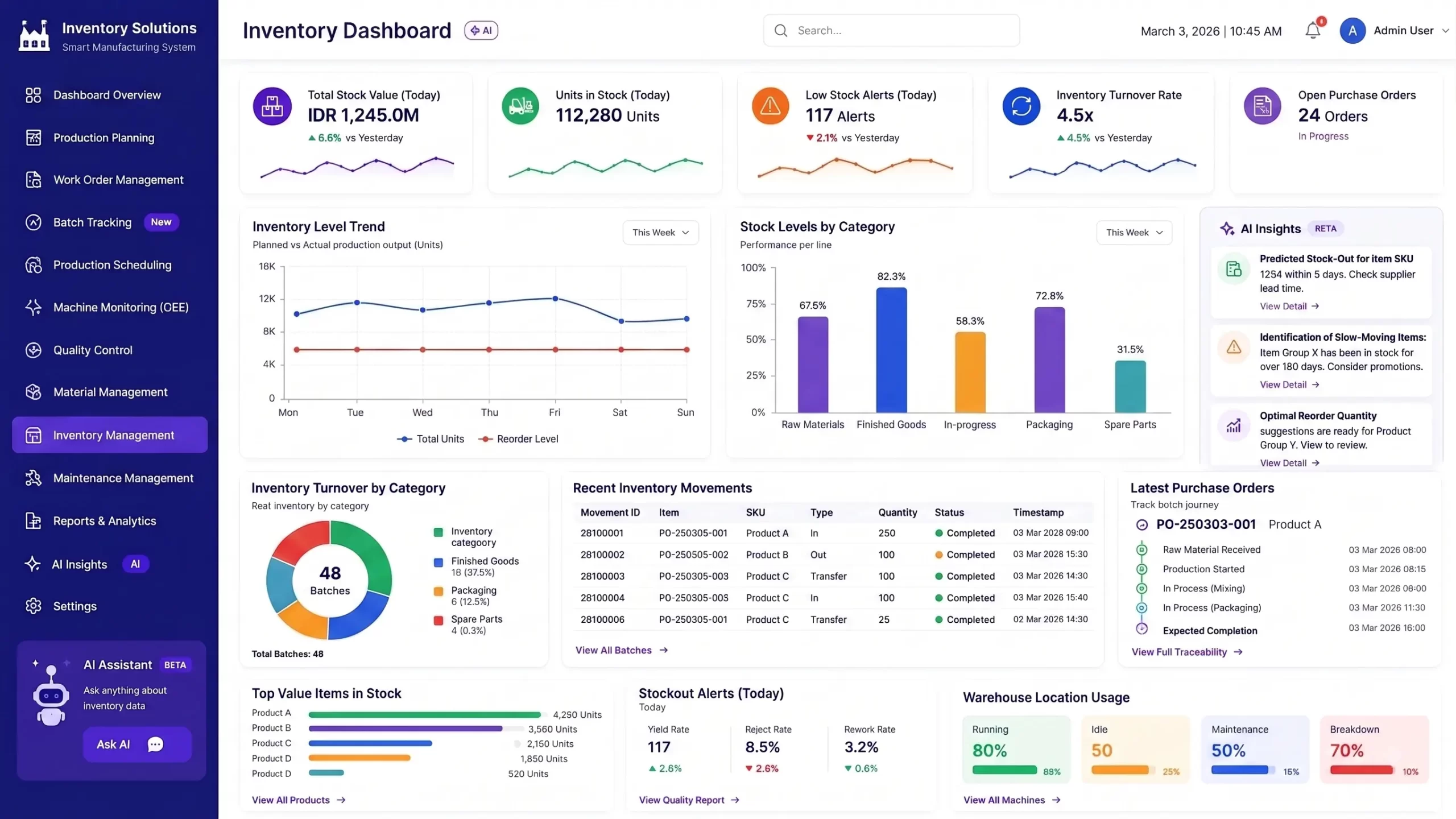Click the Total Units legend marker
Screen dimensions: 1456x819
coord(404,439)
